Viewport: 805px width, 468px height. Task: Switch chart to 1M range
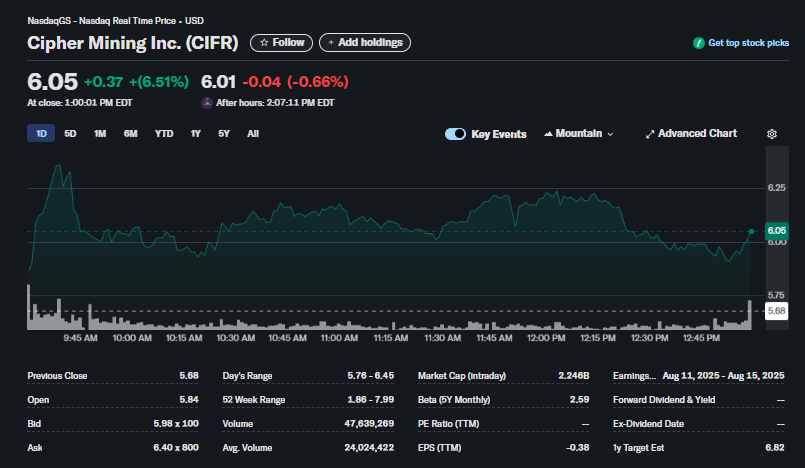pos(100,133)
